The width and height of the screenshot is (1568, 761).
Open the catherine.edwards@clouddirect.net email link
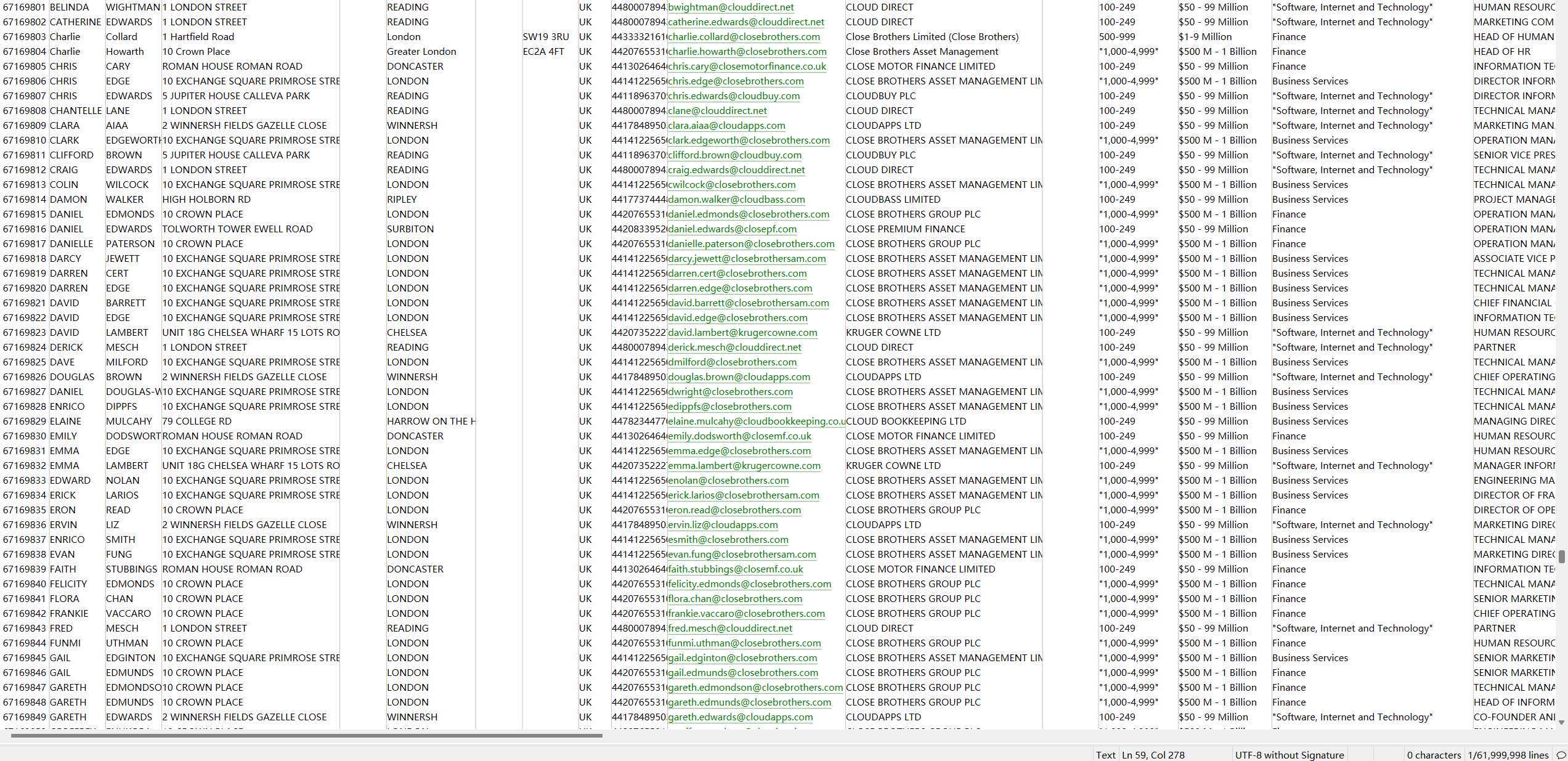click(746, 22)
